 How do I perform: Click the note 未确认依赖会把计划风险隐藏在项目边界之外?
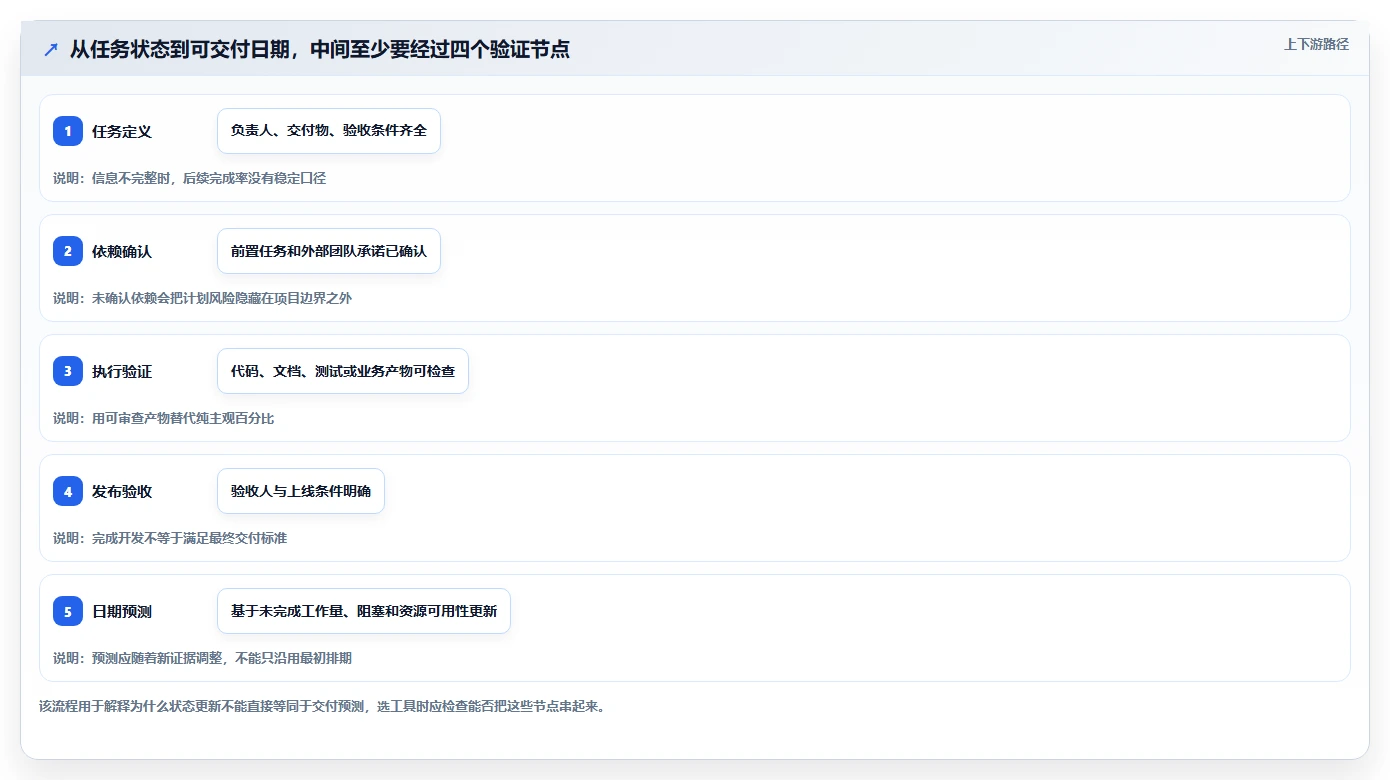click(222, 298)
